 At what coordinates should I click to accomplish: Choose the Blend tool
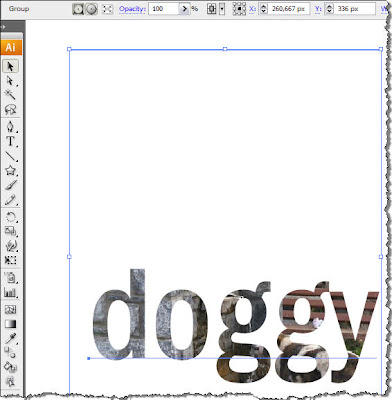pos(10,352)
